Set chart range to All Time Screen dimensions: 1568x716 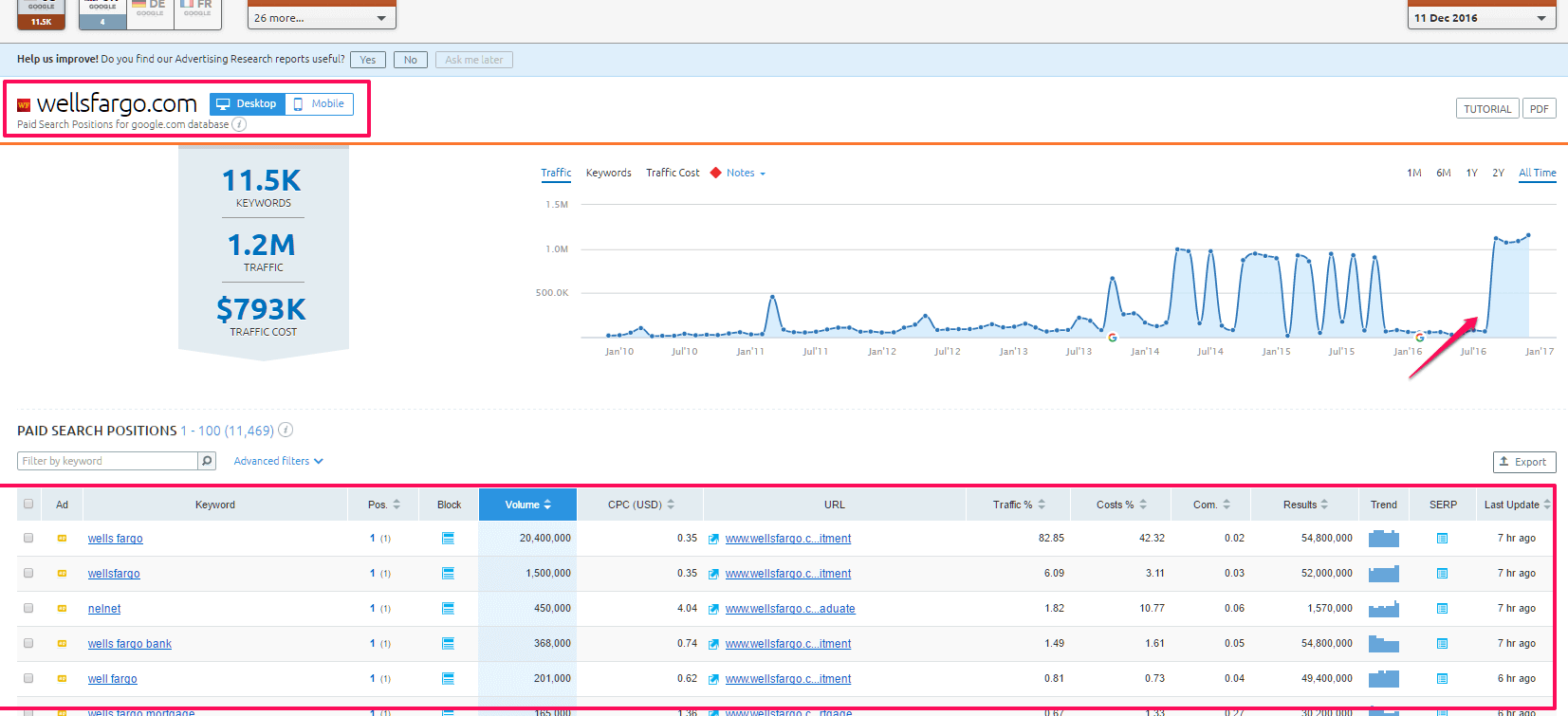click(1538, 173)
